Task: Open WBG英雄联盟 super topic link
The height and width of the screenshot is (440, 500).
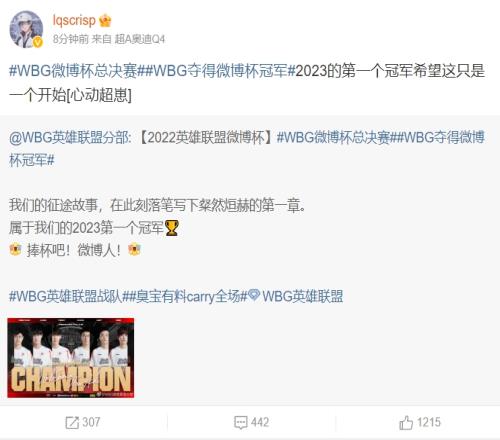Action: 303,296
